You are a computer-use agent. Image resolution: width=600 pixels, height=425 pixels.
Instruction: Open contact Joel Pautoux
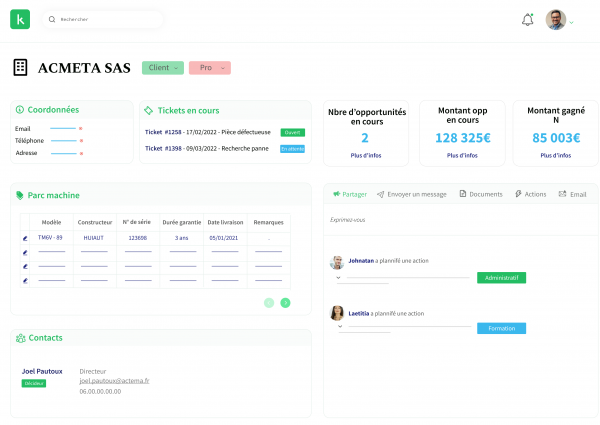click(42, 371)
